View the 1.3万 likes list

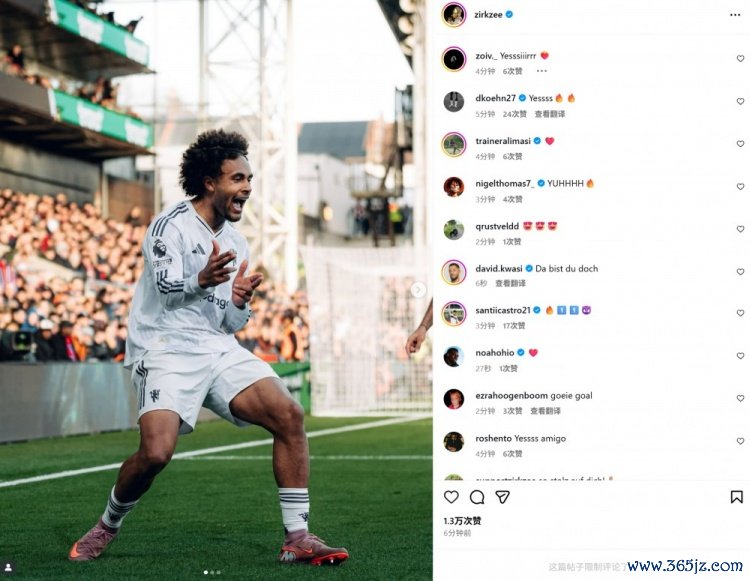[x=462, y=521]
